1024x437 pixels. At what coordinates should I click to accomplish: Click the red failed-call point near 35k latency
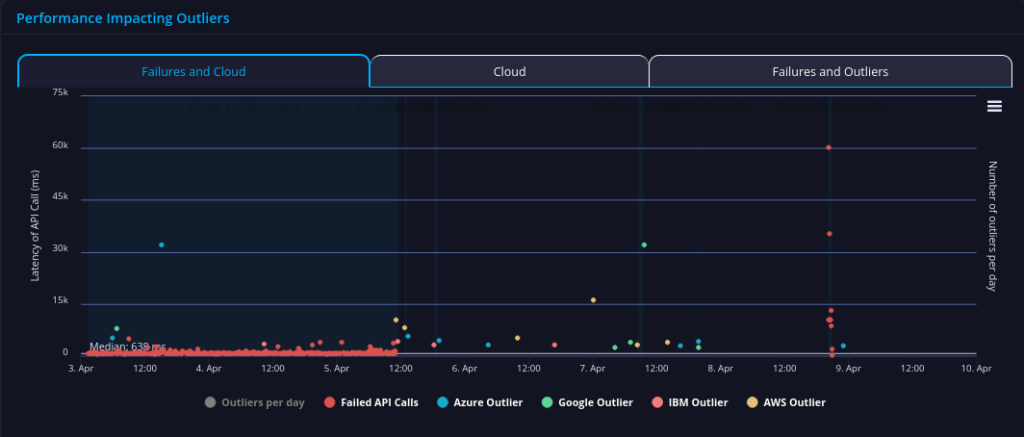pos(829,234)
